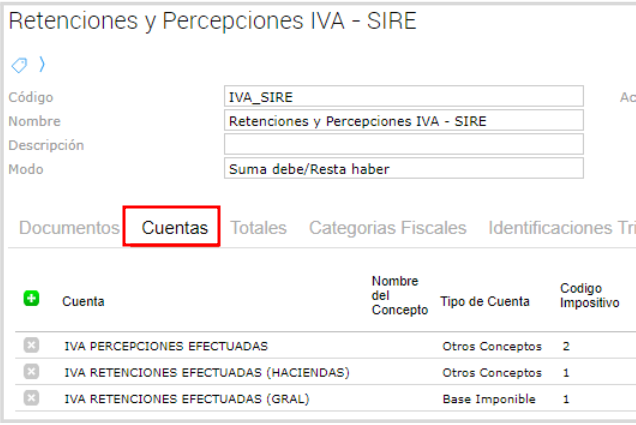Remove the IVA PERCEPCIONES EFECTUADAS row
Image resolution: width=636 pixels, height=425 pixels.
pyautogui.click(x=31, y=346)
